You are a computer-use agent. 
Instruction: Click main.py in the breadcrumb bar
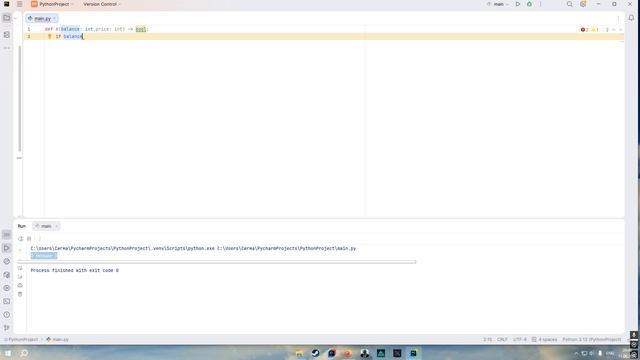(58, 340)
